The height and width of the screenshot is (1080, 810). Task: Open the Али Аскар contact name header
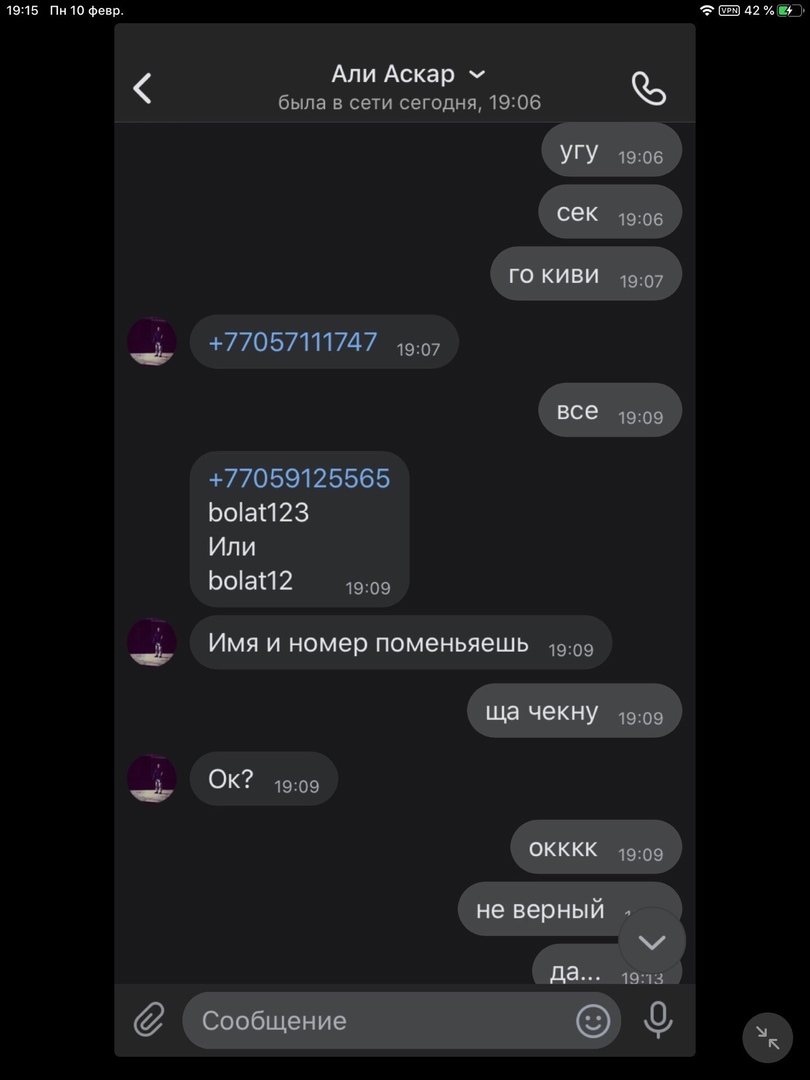(x=393, y=74)
